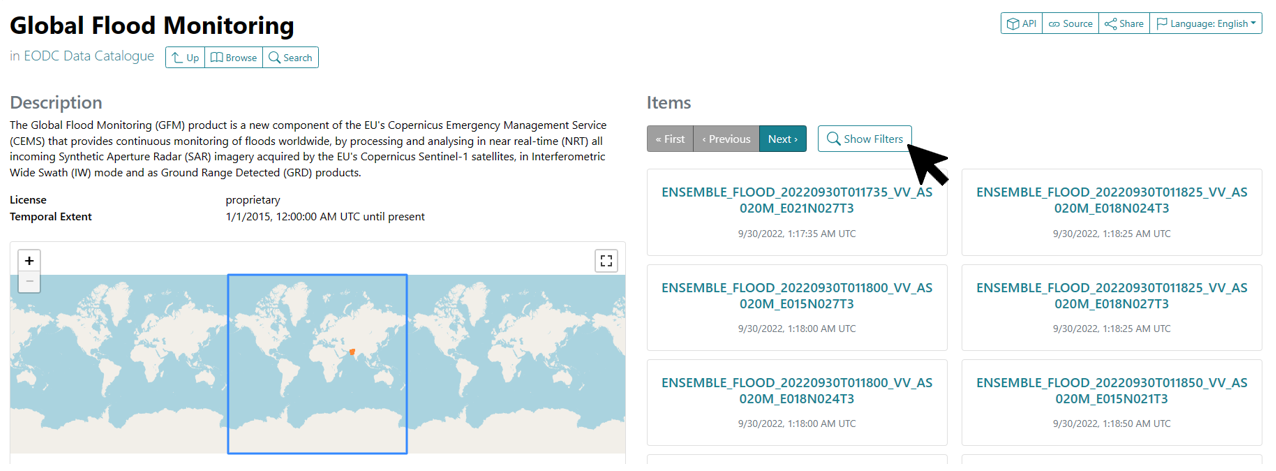Open the Browse view
The height and width of the screenshot is (471, 1276).
[x=233, y=57]
